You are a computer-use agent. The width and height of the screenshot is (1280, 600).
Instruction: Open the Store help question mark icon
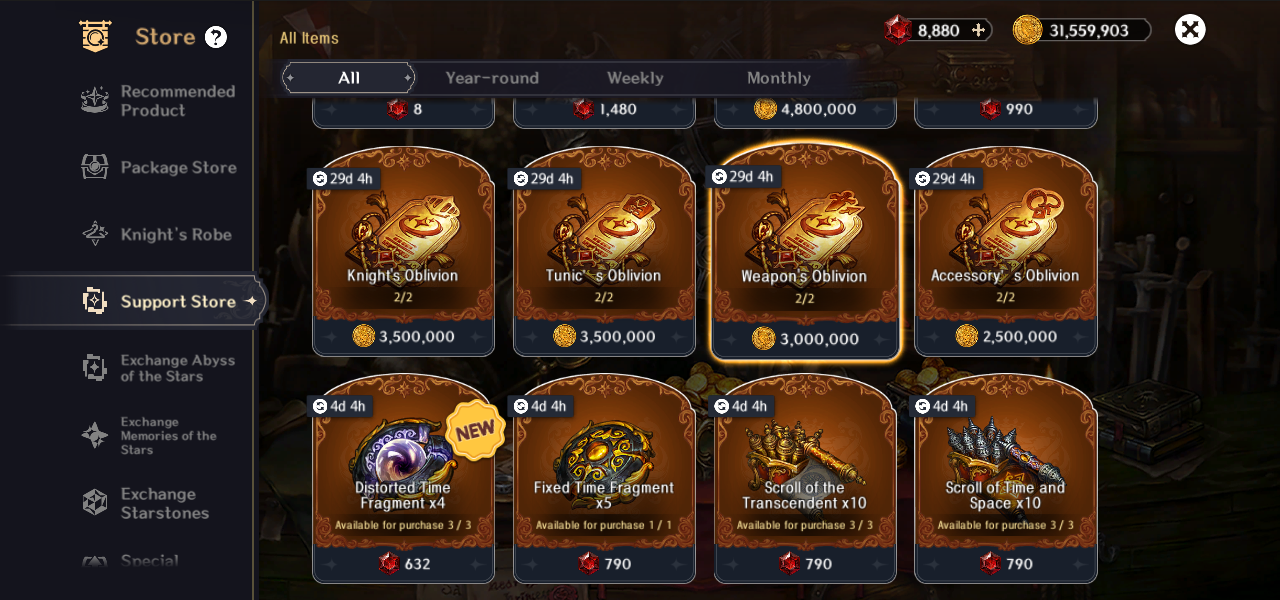(x=216, y=37)
